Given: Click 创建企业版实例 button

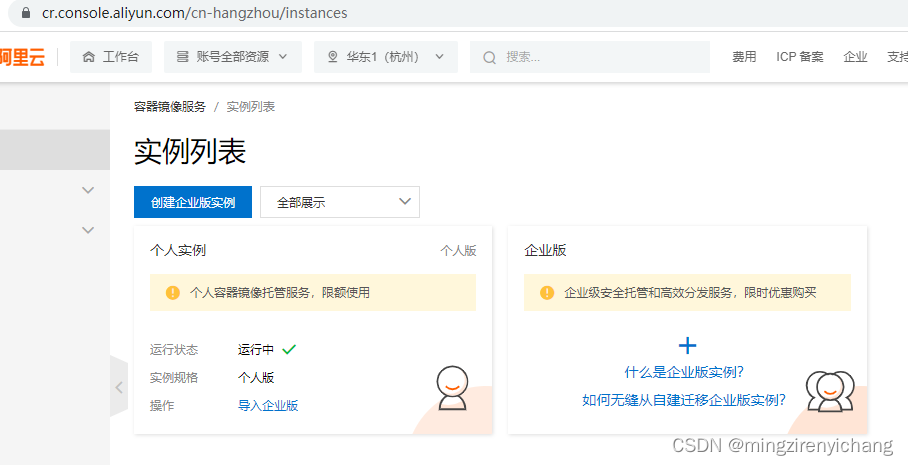Looking at the screenshot, I should point(193,202).
